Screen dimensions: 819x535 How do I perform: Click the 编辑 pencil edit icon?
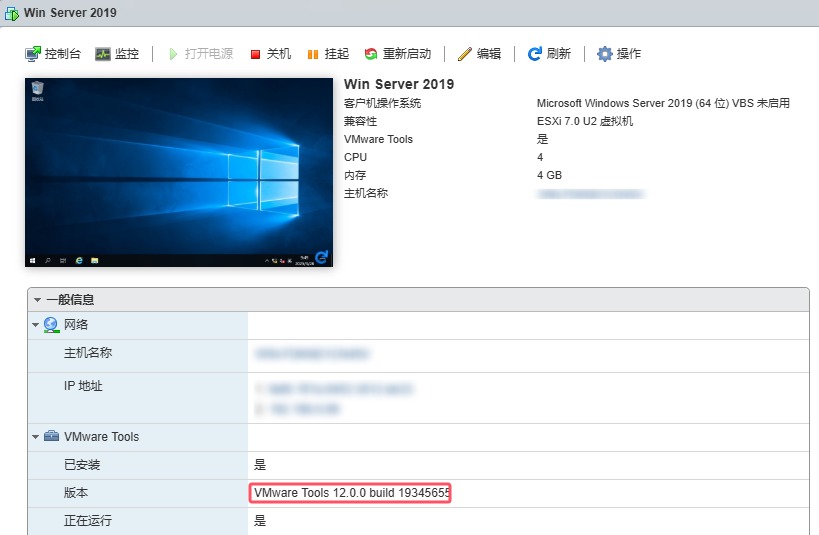coord(464,54)
